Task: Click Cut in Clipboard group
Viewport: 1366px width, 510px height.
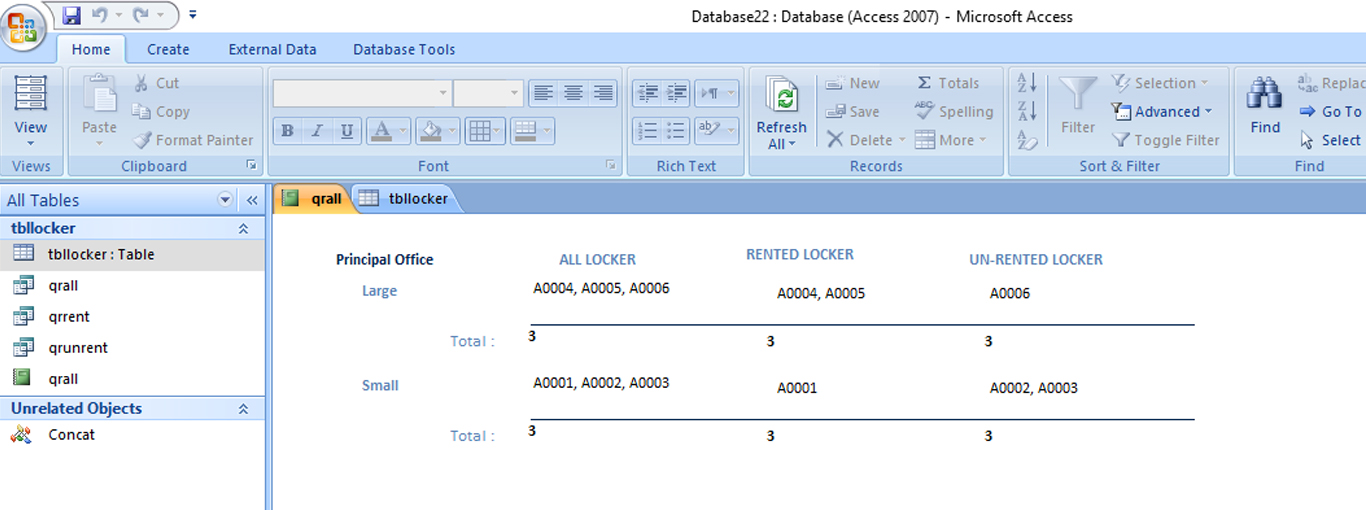Action: point(156,83)
